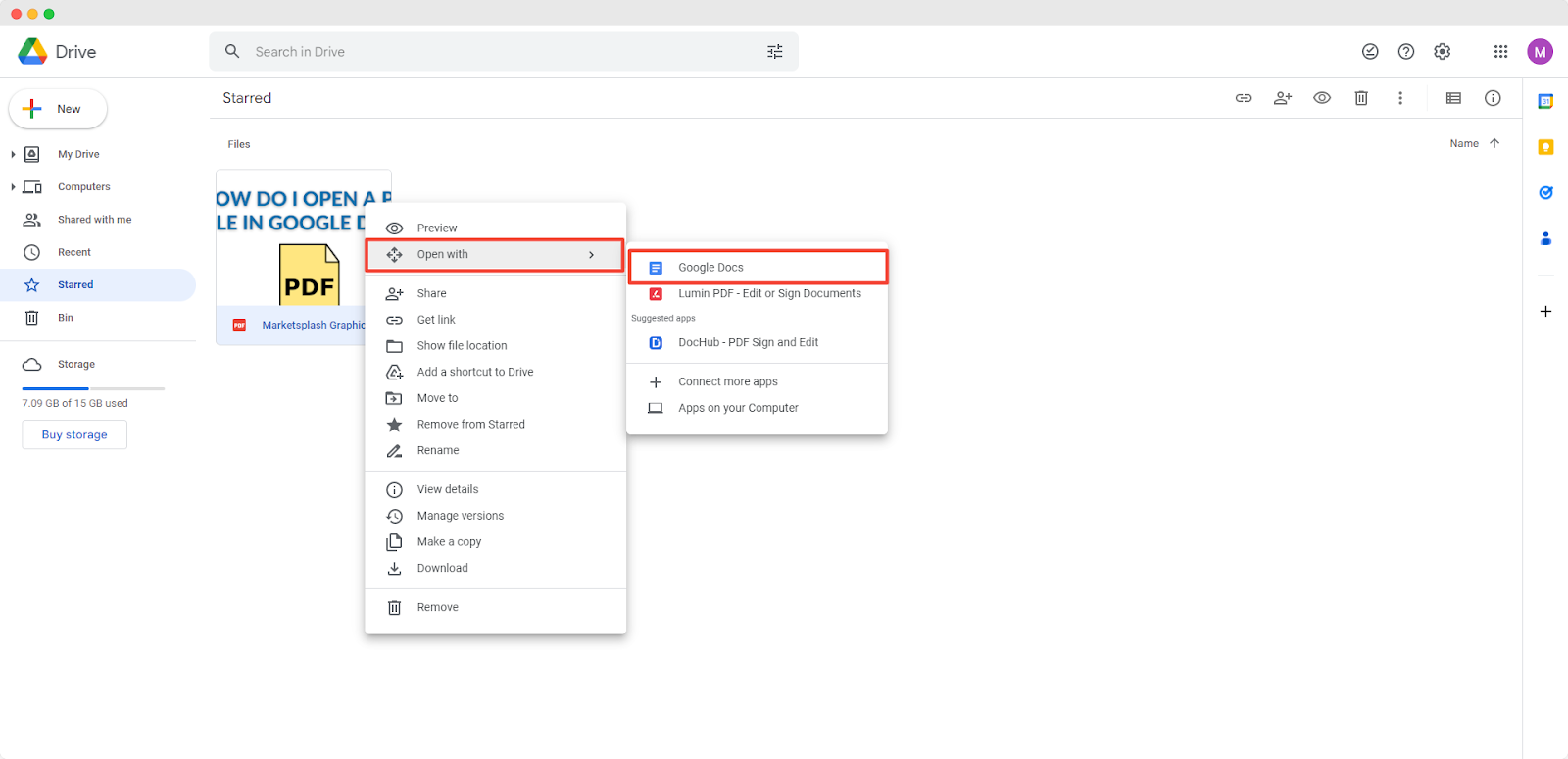This screenshot has height=759, width=1568.
Task: Choose Make a copy
Action: tap(495, 542)
